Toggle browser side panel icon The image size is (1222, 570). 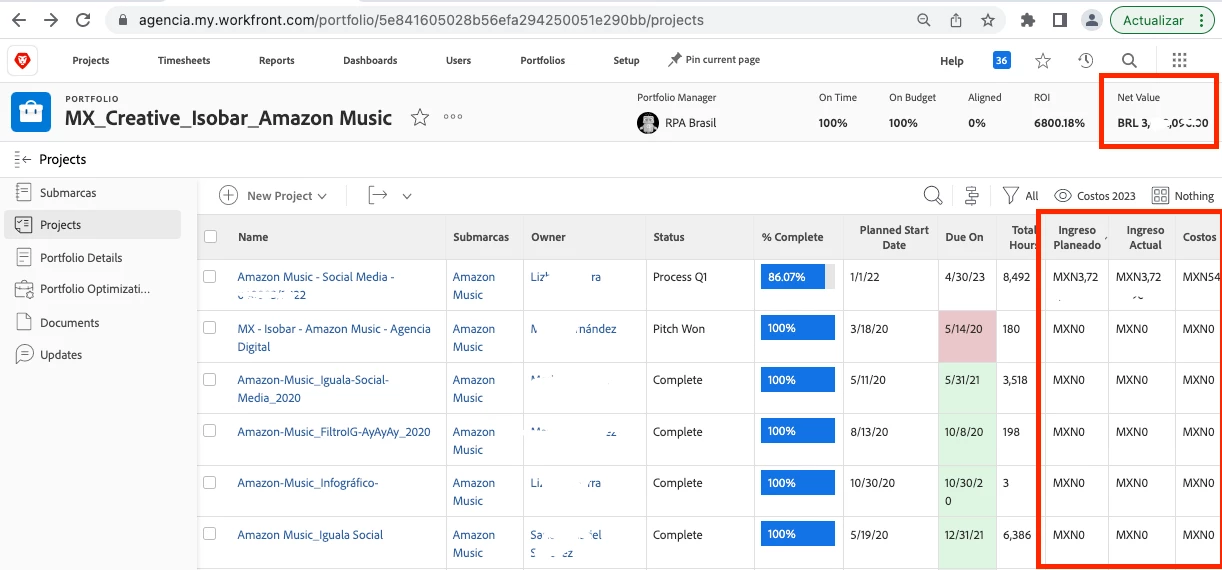pyautogui.click(x=1059, y=20)
